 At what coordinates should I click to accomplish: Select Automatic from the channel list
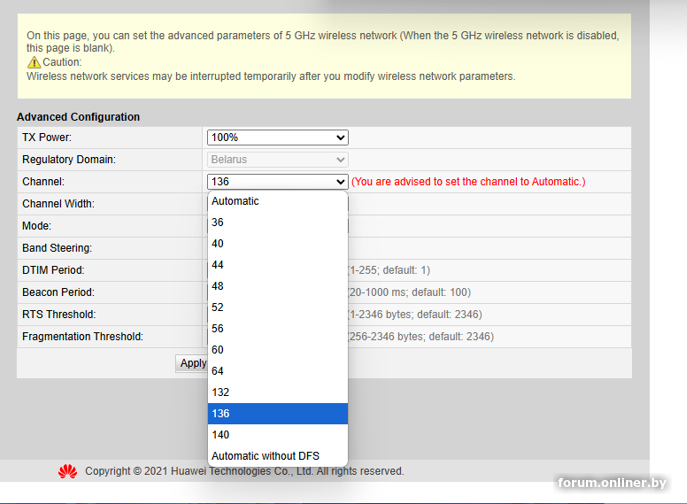tap(277, 201)
